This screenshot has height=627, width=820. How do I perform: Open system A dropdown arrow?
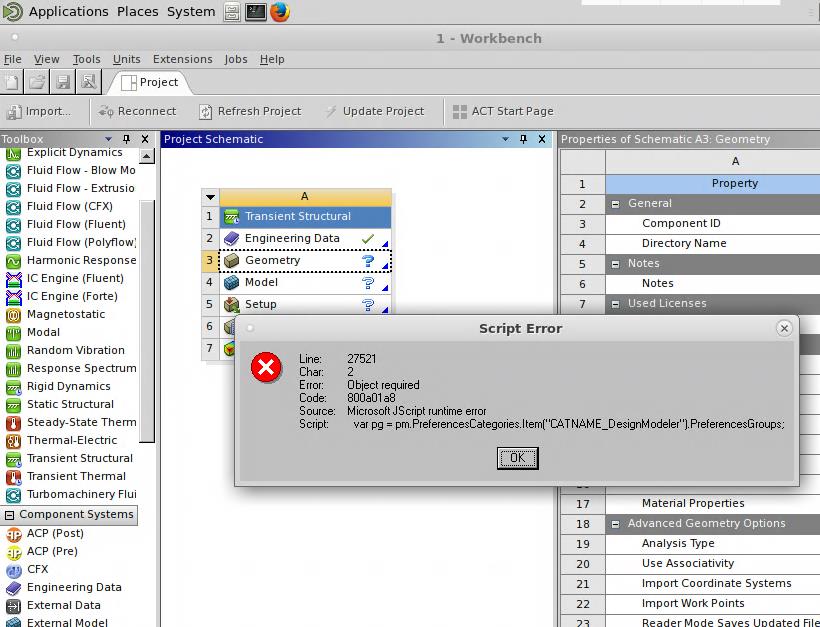(210, 197)
